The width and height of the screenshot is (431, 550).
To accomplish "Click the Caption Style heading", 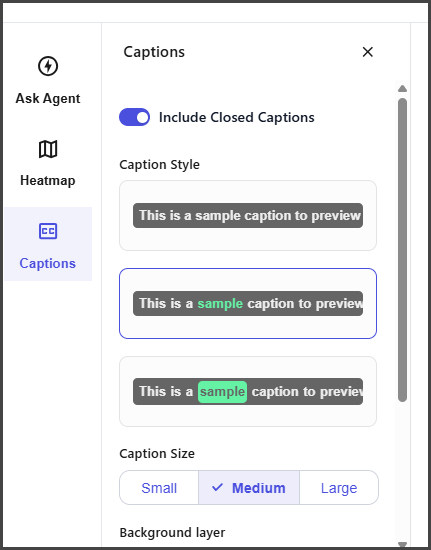I will click(x=160, y=165).
